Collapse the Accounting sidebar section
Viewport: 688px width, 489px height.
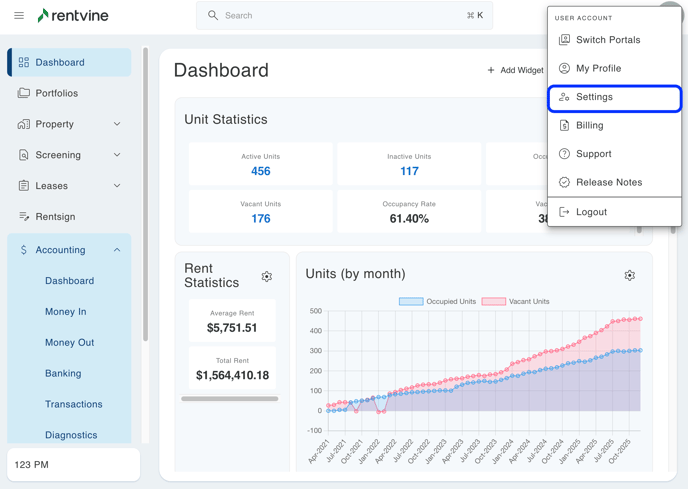(117, 250)
